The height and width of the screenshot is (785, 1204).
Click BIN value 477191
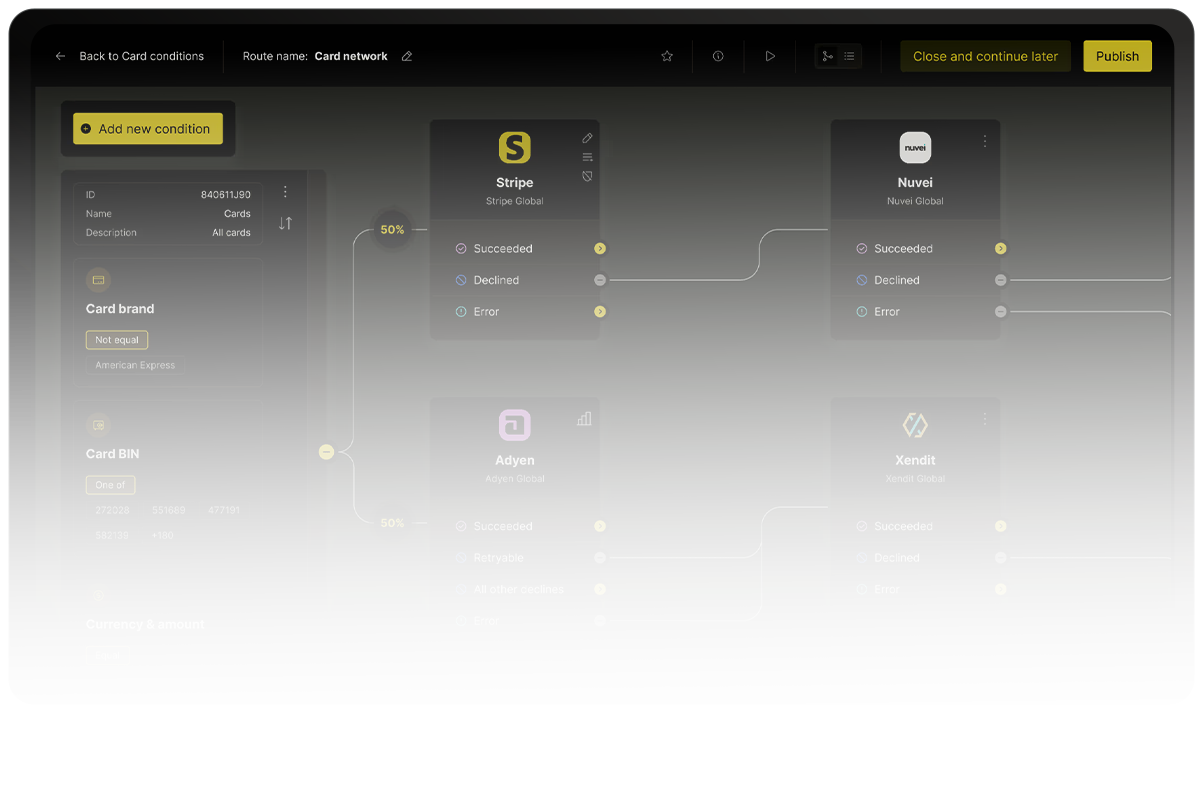coord(224,510)
